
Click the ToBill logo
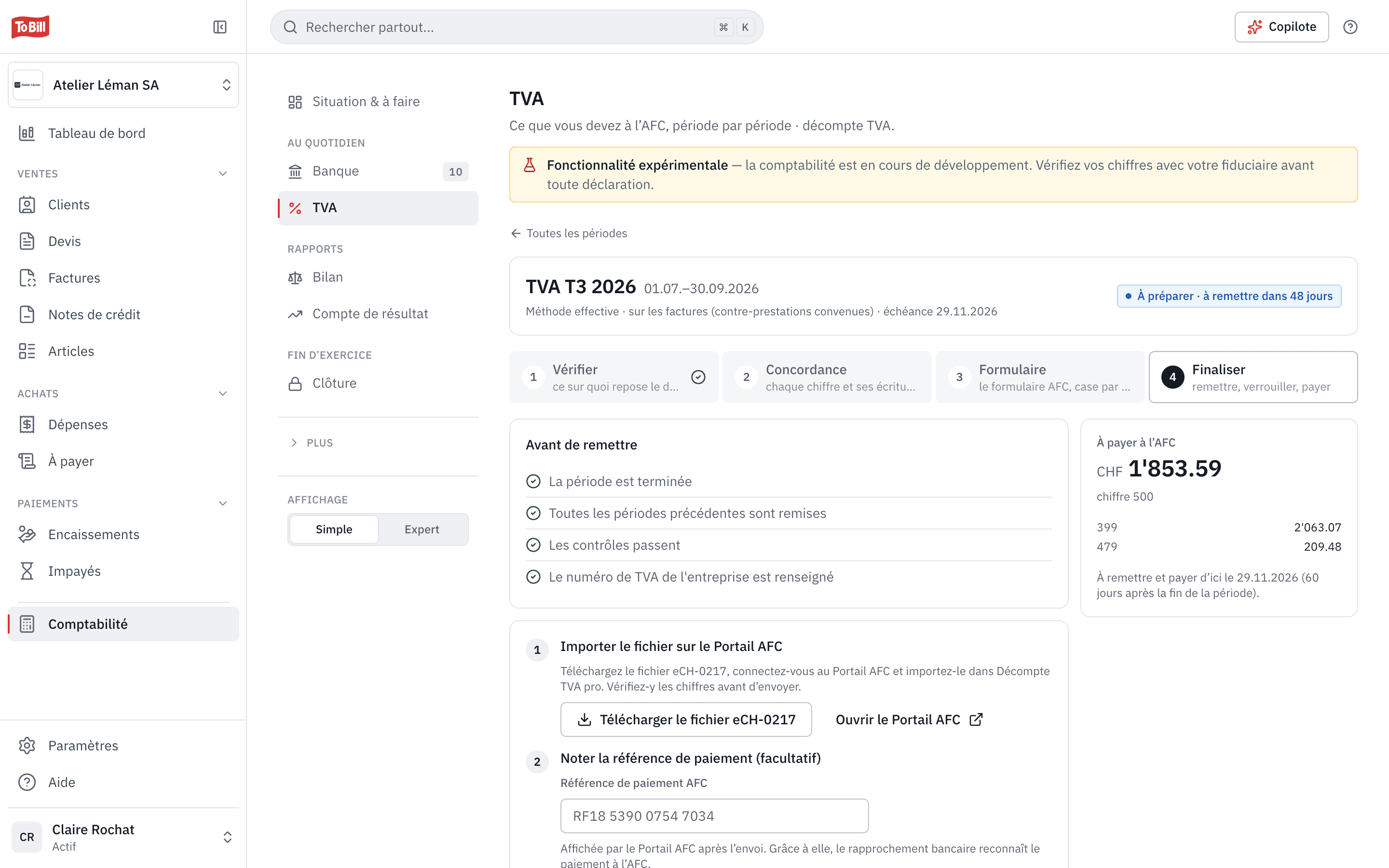30,27
